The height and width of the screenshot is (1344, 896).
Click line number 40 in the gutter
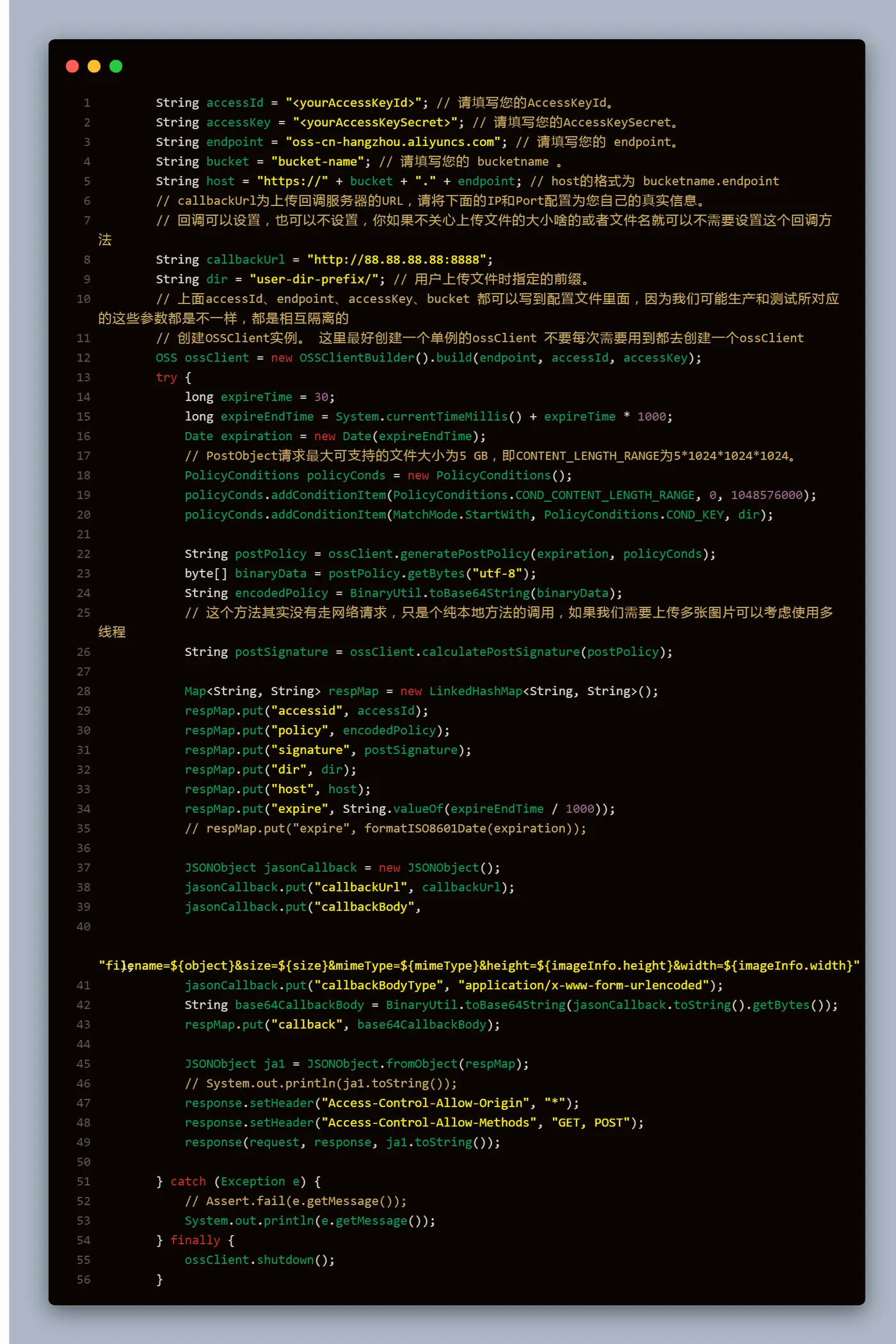[x=83, y=927]
